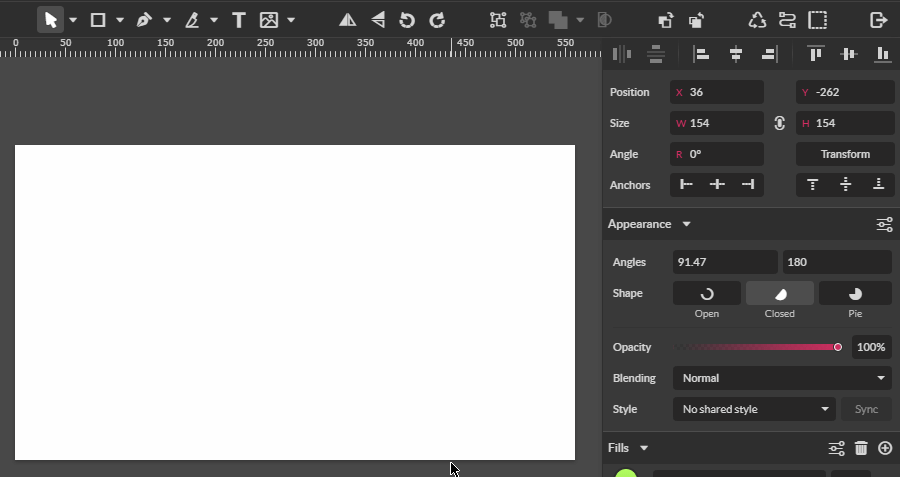Open the Image tool dropdown arrow

click(291, 20)
